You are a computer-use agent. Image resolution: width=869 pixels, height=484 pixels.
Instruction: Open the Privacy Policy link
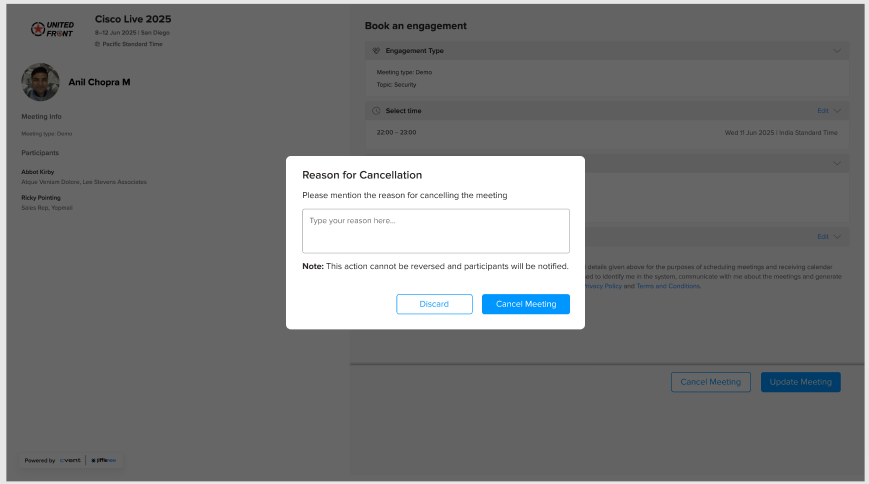[x=604, y=286]
